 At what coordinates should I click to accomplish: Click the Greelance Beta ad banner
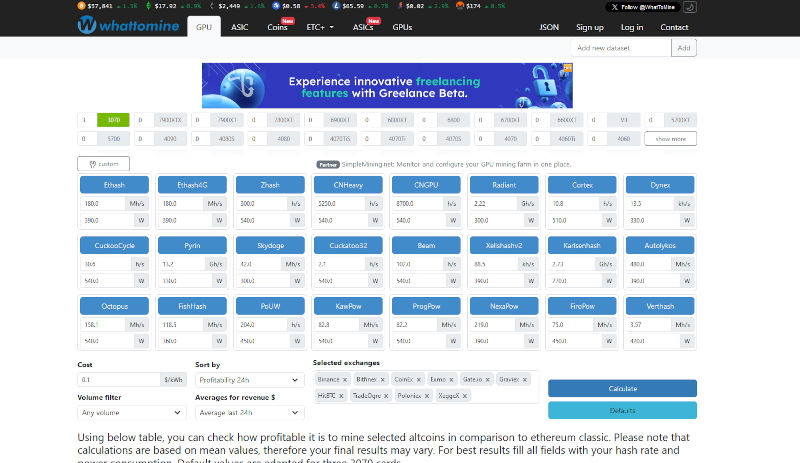387,86
